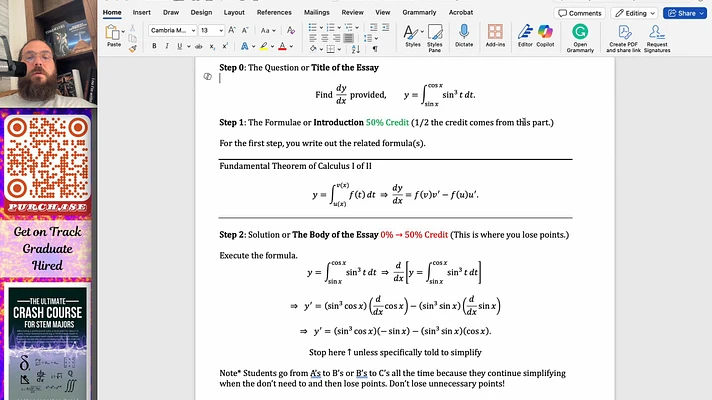Open the Review tab
The width and height of the screenshot is (712, 400).
pyautogui.click(x=352, y=12)
